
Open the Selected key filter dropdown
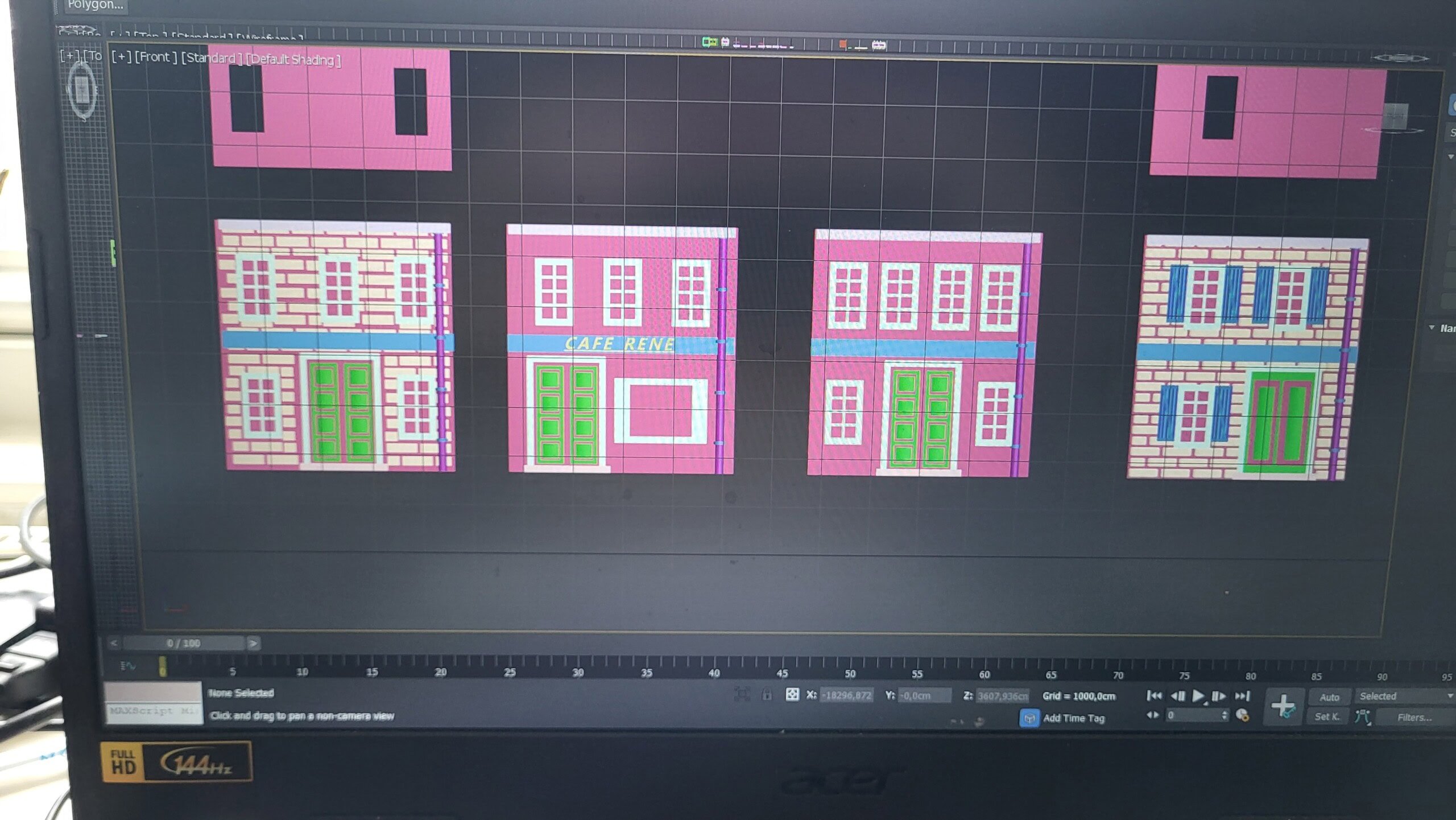click(1405, 696)
